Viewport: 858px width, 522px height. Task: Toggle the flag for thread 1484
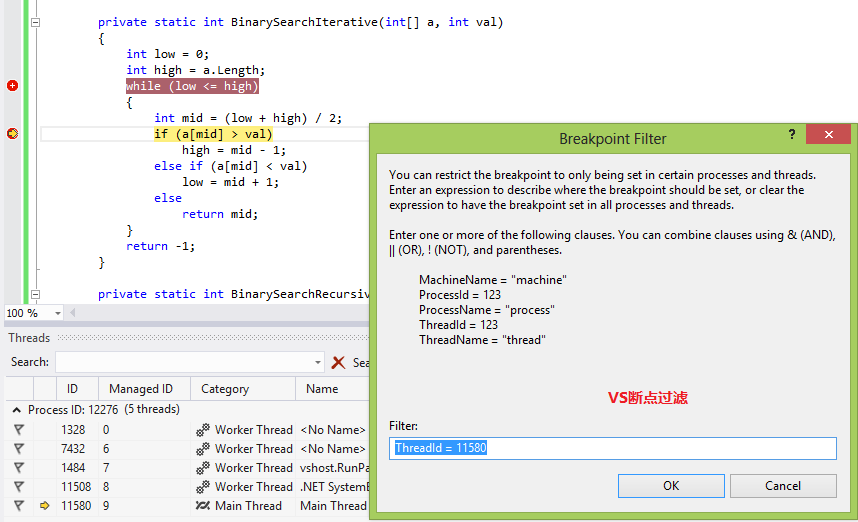tap(19, 468)
